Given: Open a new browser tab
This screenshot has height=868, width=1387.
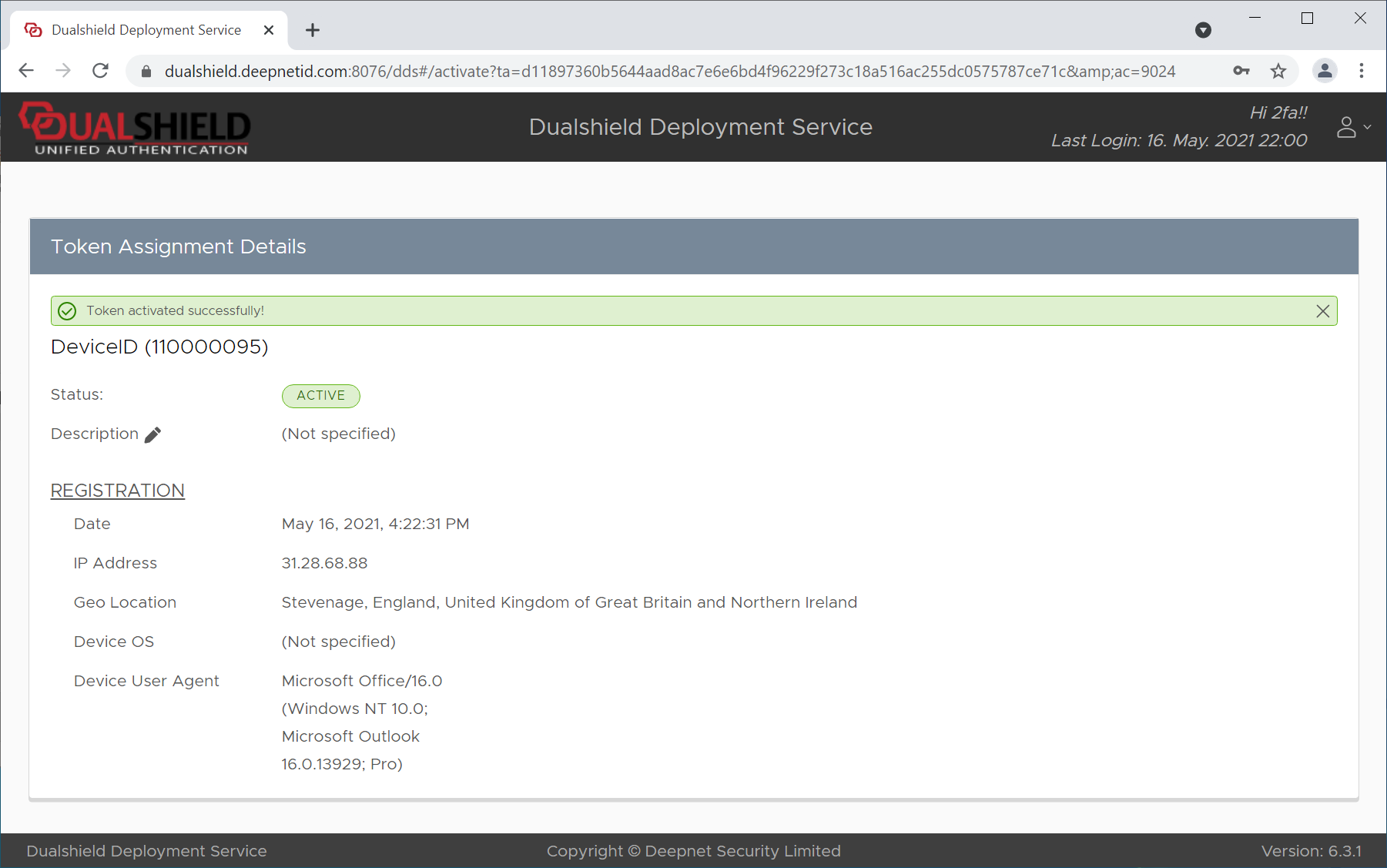Looking at the screenshot, I should pyautogui.click(x=312, y=31).
